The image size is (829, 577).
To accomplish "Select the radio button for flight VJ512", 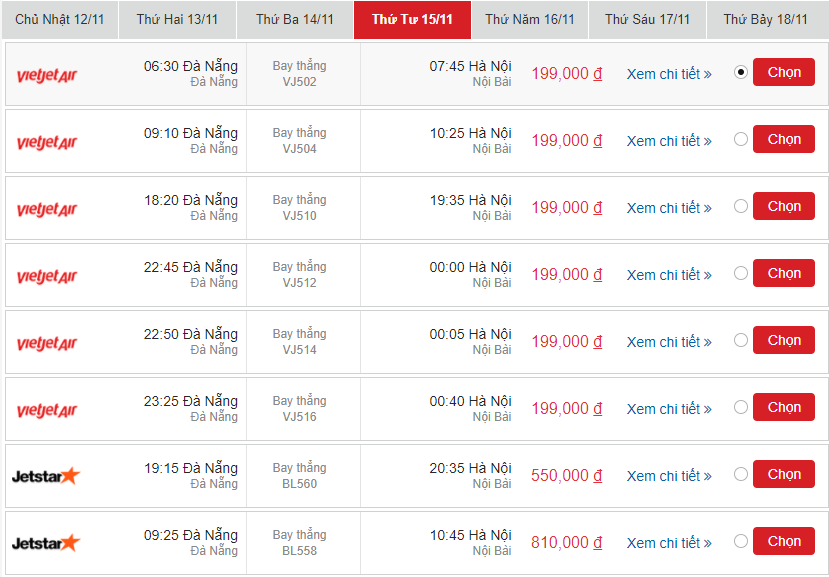I will tap(741, 273).
